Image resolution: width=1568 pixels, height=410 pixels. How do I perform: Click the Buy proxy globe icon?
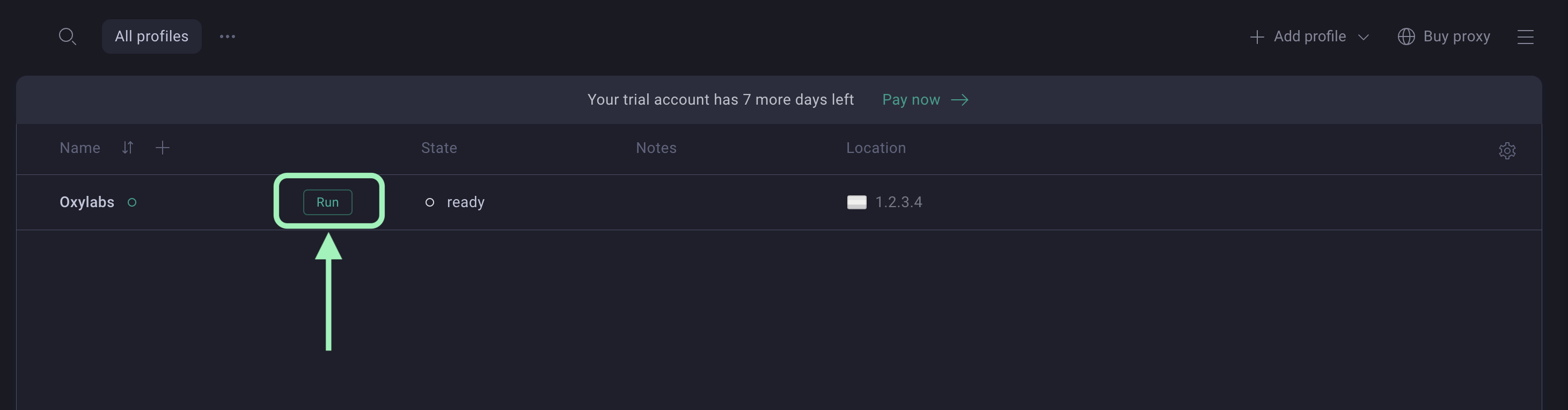1405,36
